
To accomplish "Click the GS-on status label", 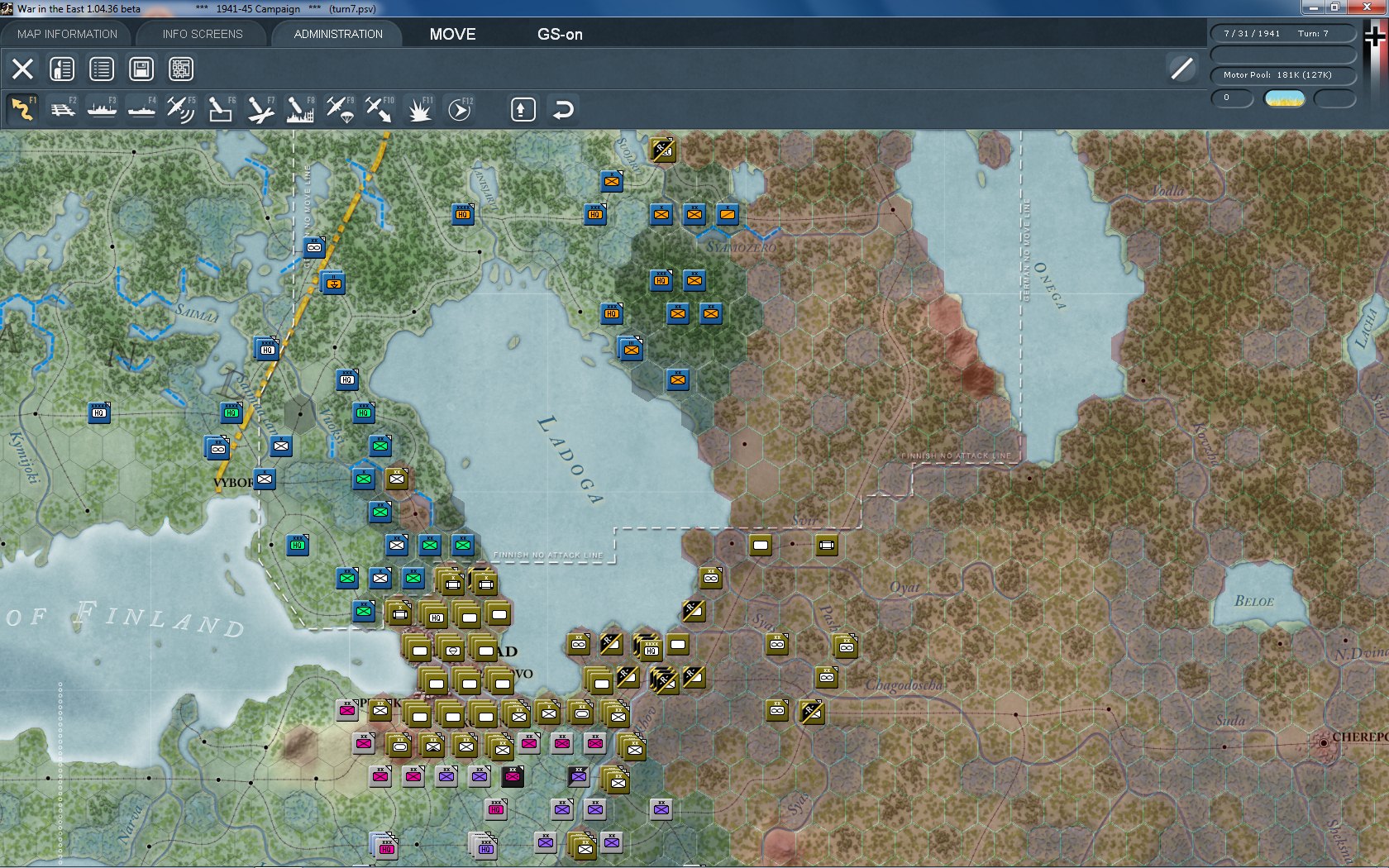I will pyautogui.click(x=560, y=34).
